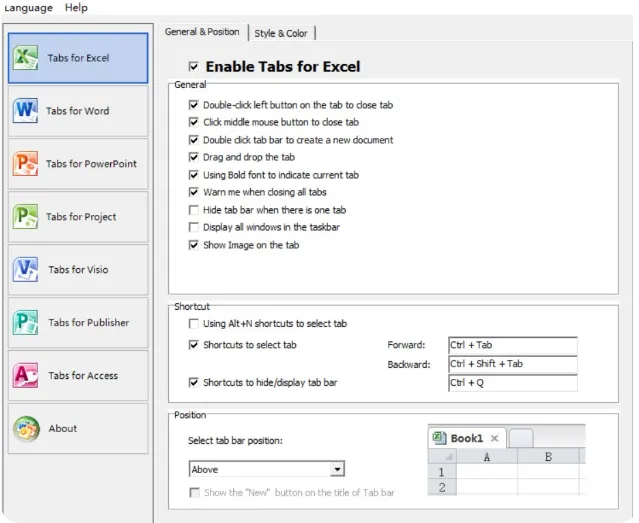Disable Drag and drop the tab
The width and height of the screenshot is (639, 523).
194,157
